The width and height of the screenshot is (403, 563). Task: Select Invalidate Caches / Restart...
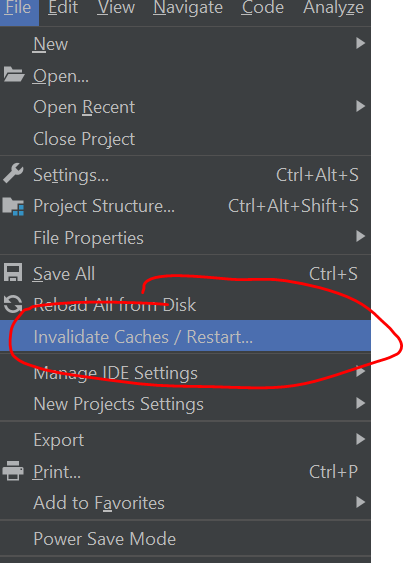pyautogui.click(x=185, y=336)
